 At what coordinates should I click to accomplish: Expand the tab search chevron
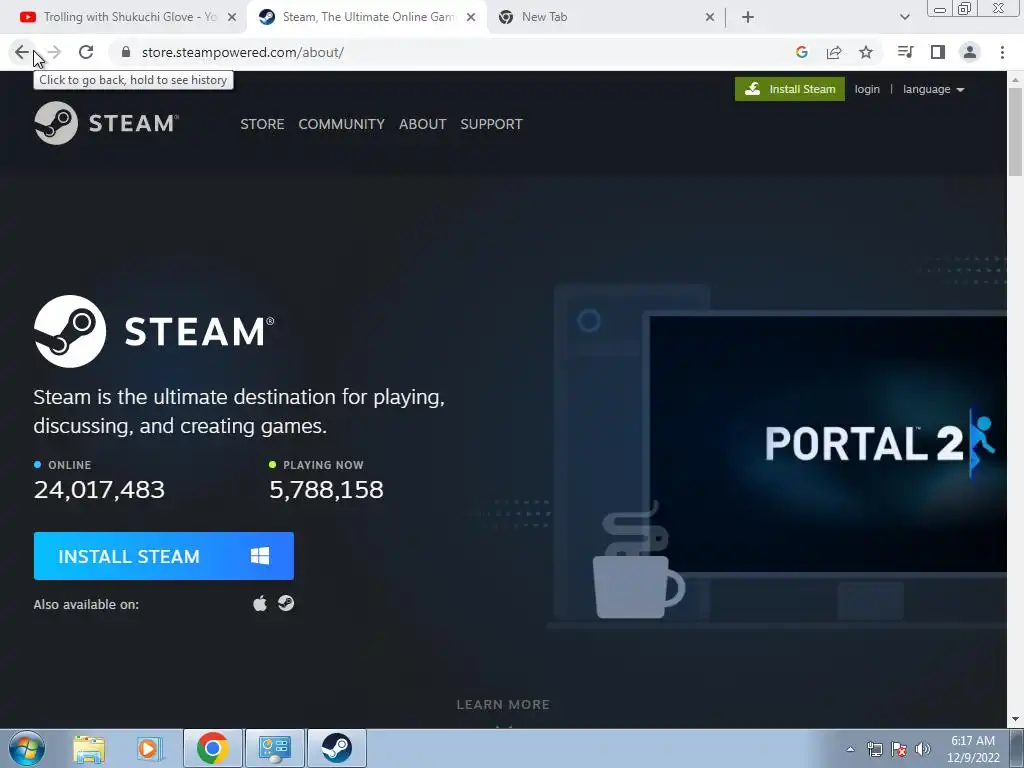pos(904,17)
